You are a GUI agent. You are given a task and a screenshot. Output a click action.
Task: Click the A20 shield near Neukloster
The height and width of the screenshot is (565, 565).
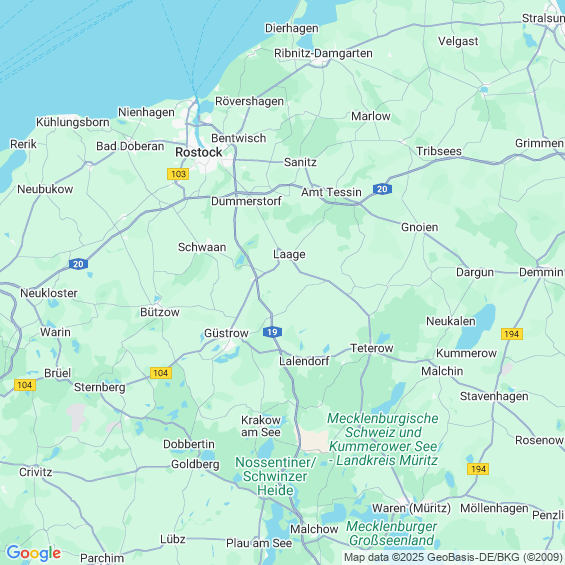click(78, 264)
